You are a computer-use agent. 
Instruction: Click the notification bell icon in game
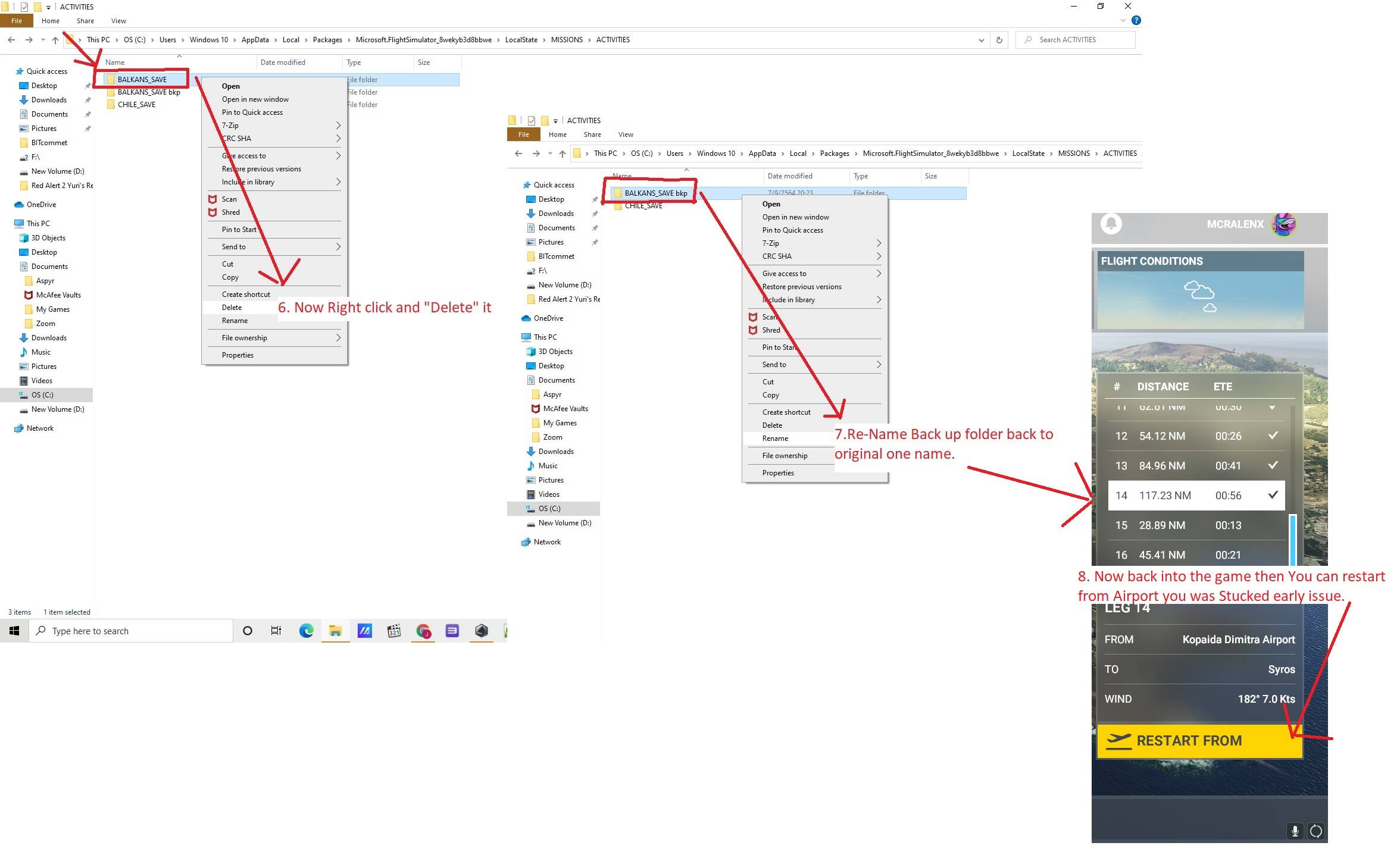click(x=1111, y=224)
